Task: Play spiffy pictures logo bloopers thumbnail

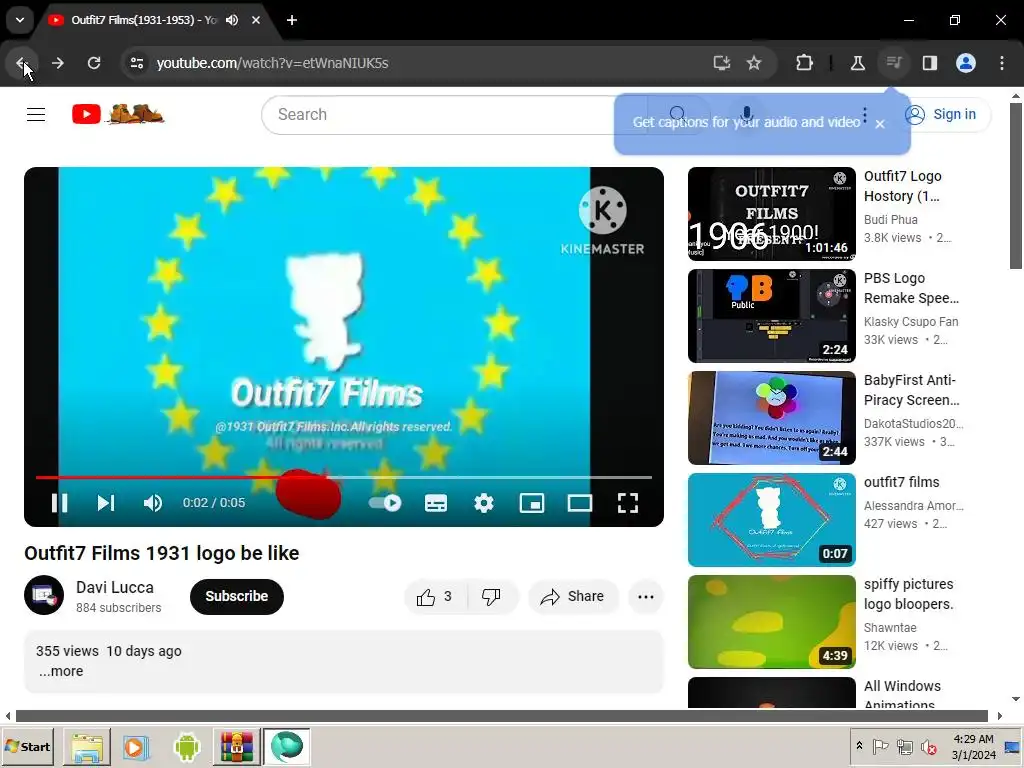Action: click(x=771, y=622)
